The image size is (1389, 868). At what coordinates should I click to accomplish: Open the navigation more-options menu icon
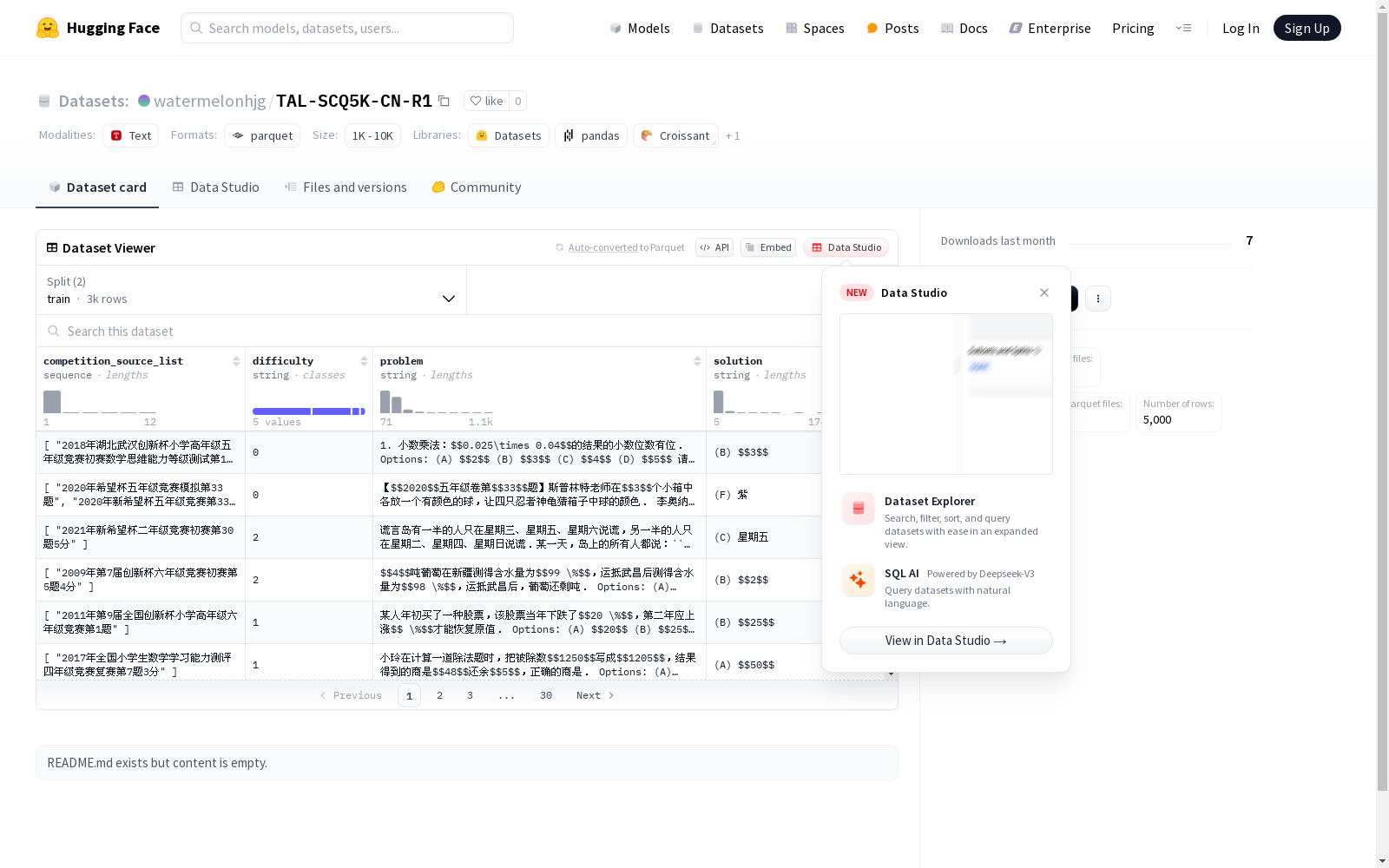tap(1183, 28)
